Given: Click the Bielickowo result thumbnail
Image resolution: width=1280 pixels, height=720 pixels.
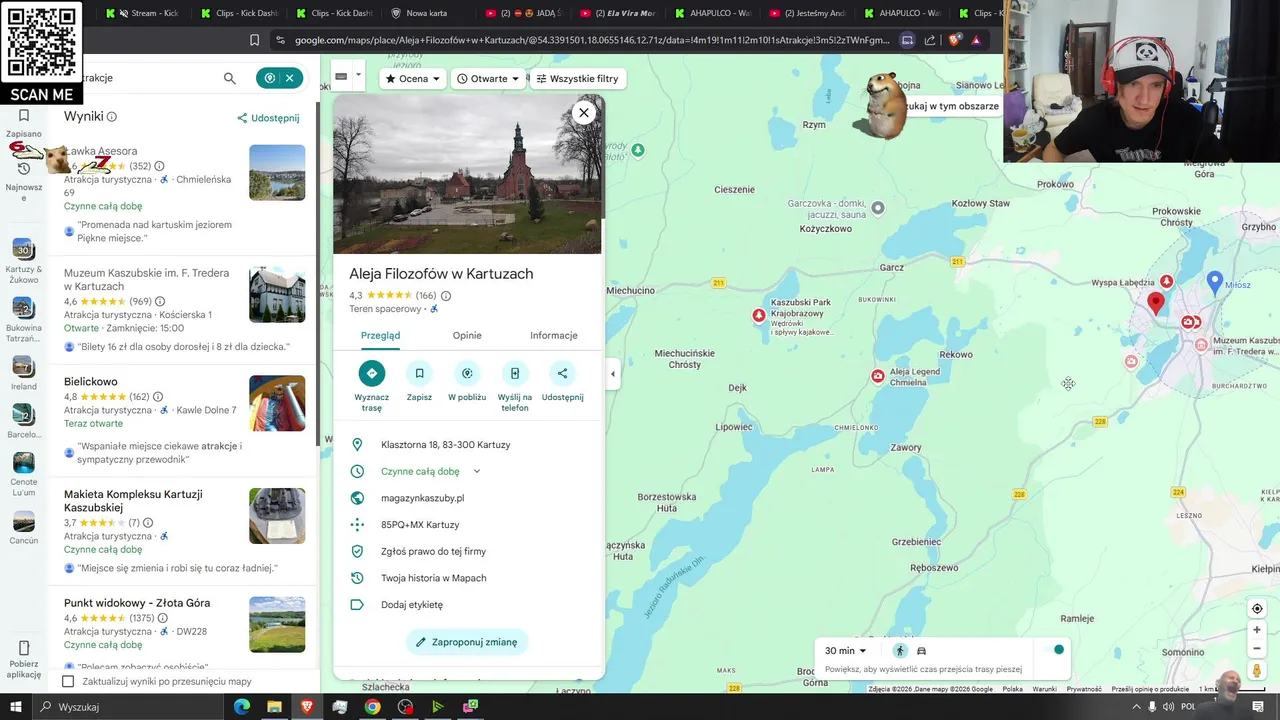Looking at the screenshot, I should (x=277, y=403).
